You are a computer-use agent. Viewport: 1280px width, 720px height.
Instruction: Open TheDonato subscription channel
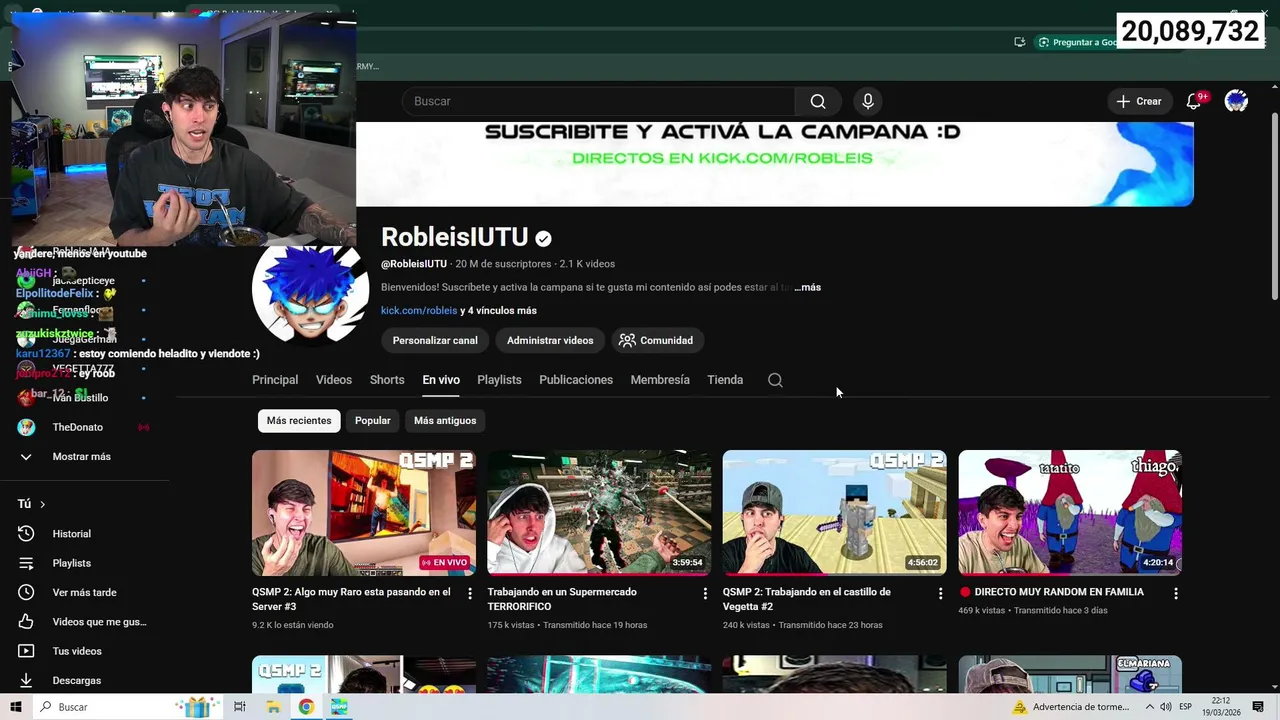[x=78, y=427]
